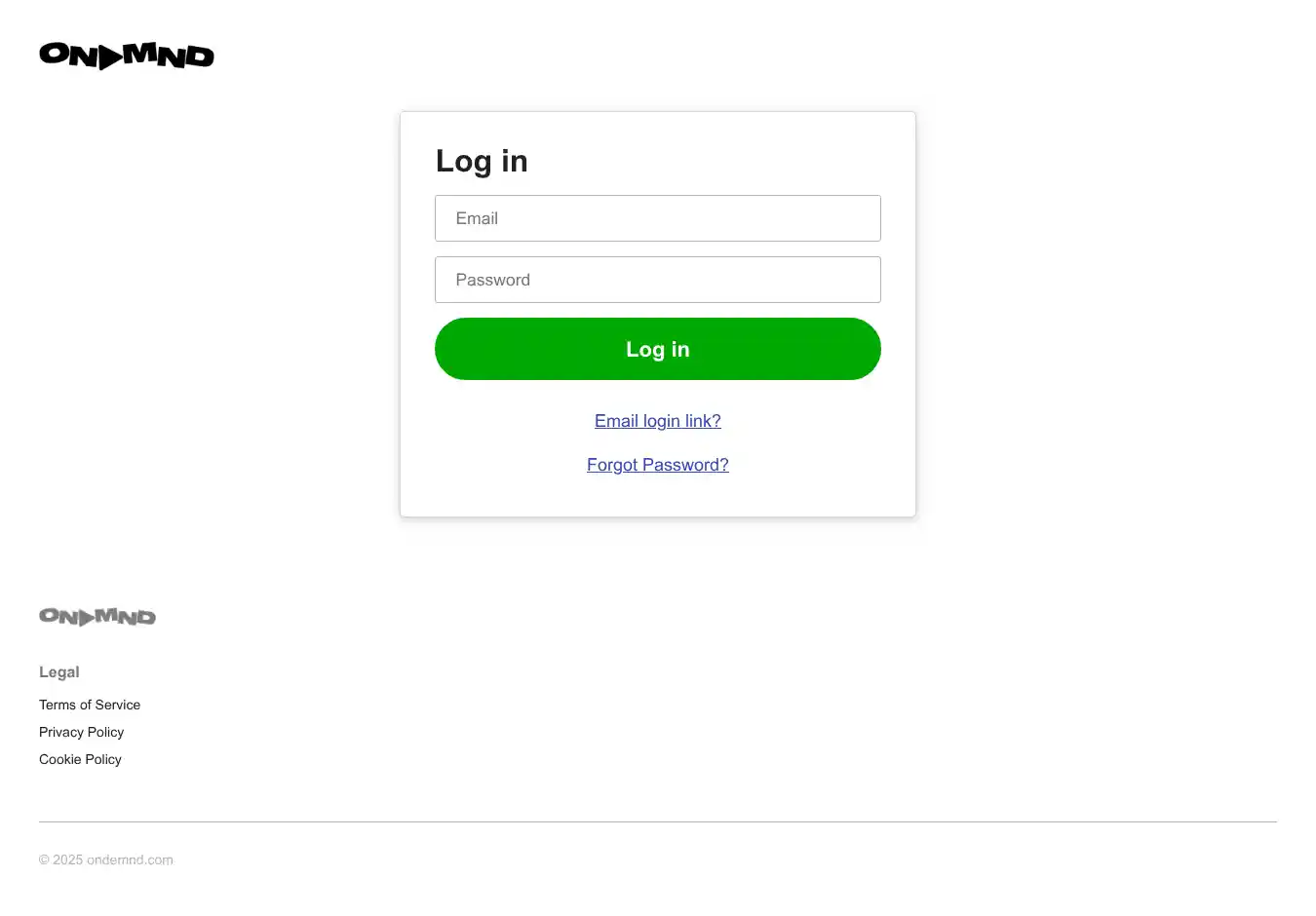The image size is (1316, 916).
Task: Follow the Forgot Password link
Action: [658, 465]
